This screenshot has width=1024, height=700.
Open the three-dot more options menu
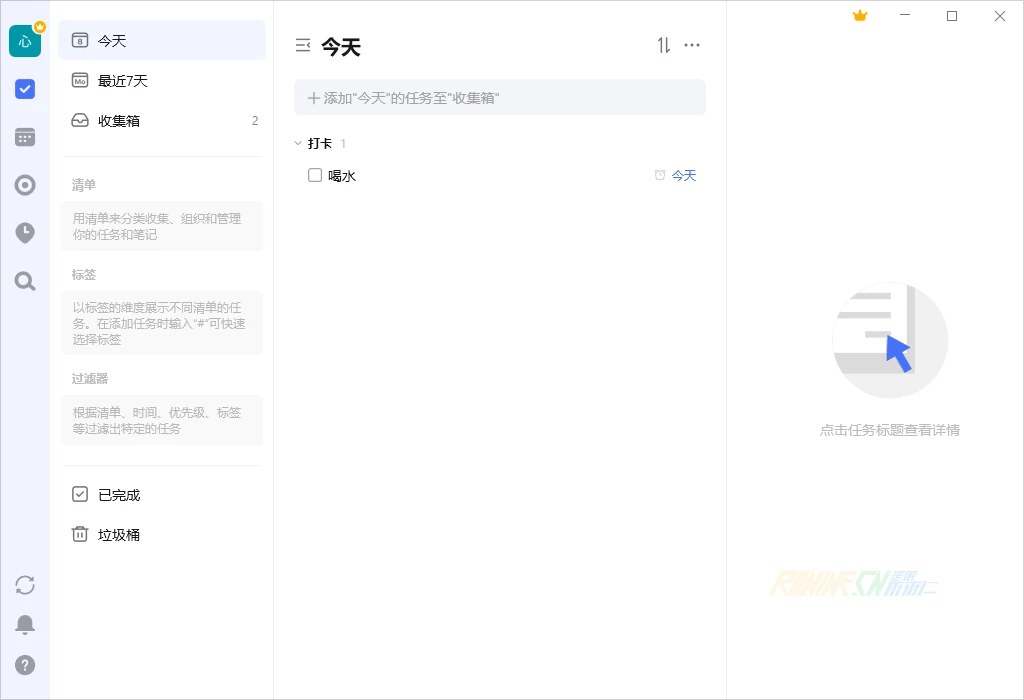[692, 45]
